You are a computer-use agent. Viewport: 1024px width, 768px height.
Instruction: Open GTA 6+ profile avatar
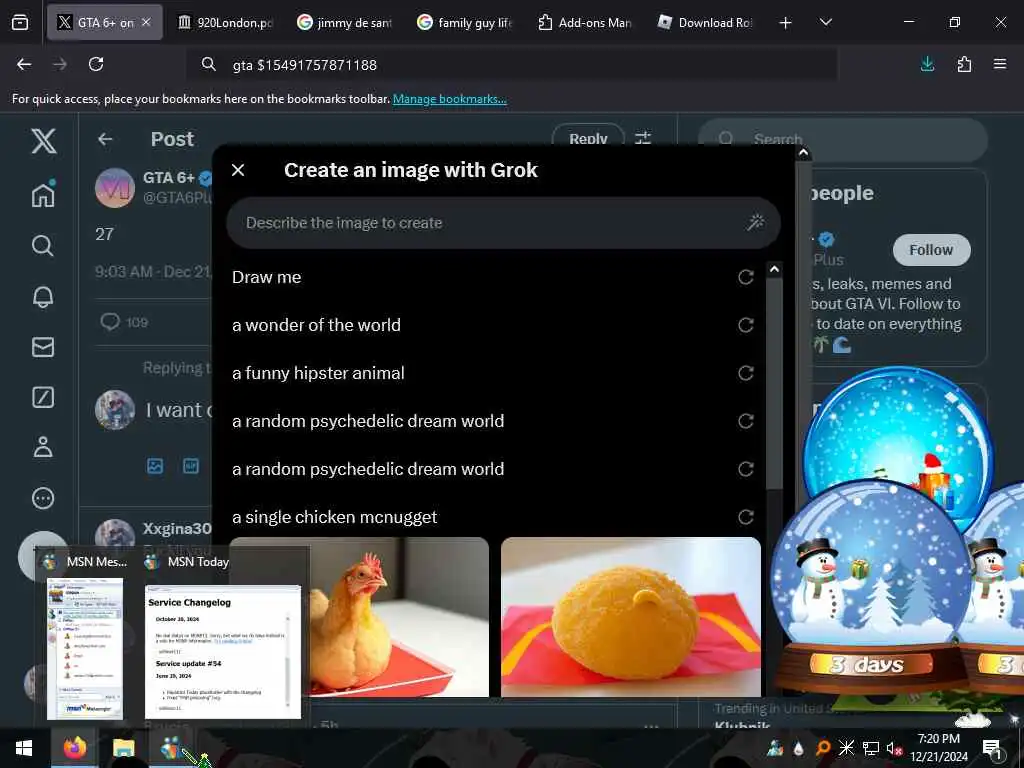(115, 188)
